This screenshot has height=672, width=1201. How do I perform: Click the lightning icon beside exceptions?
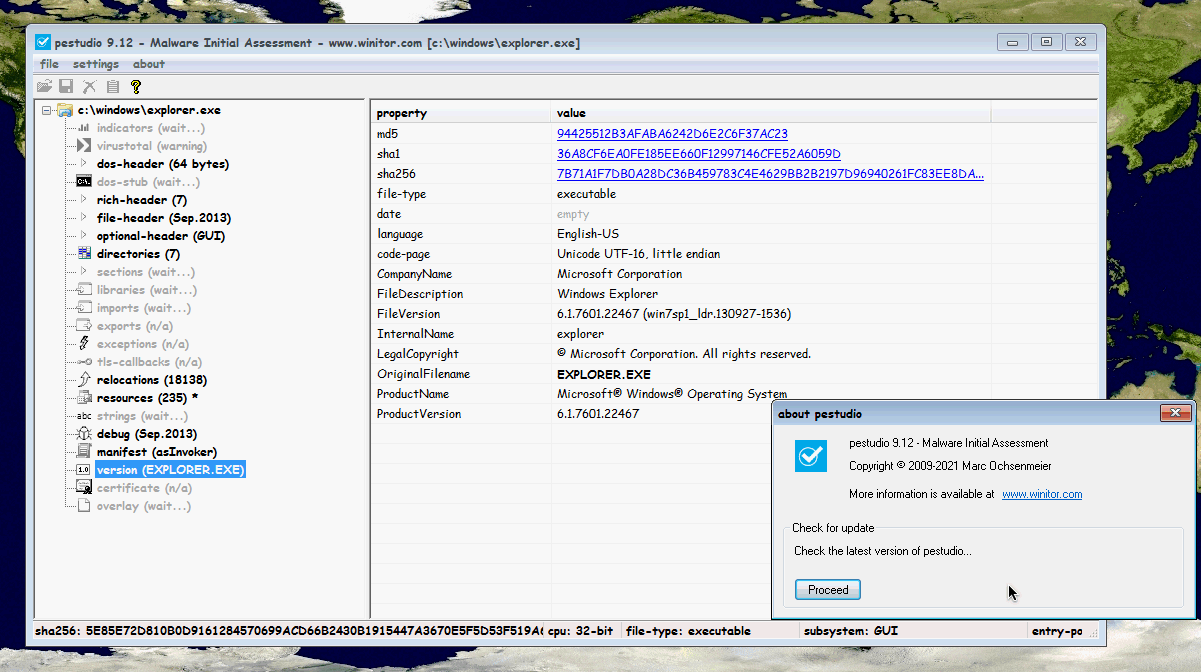[84, 344]
